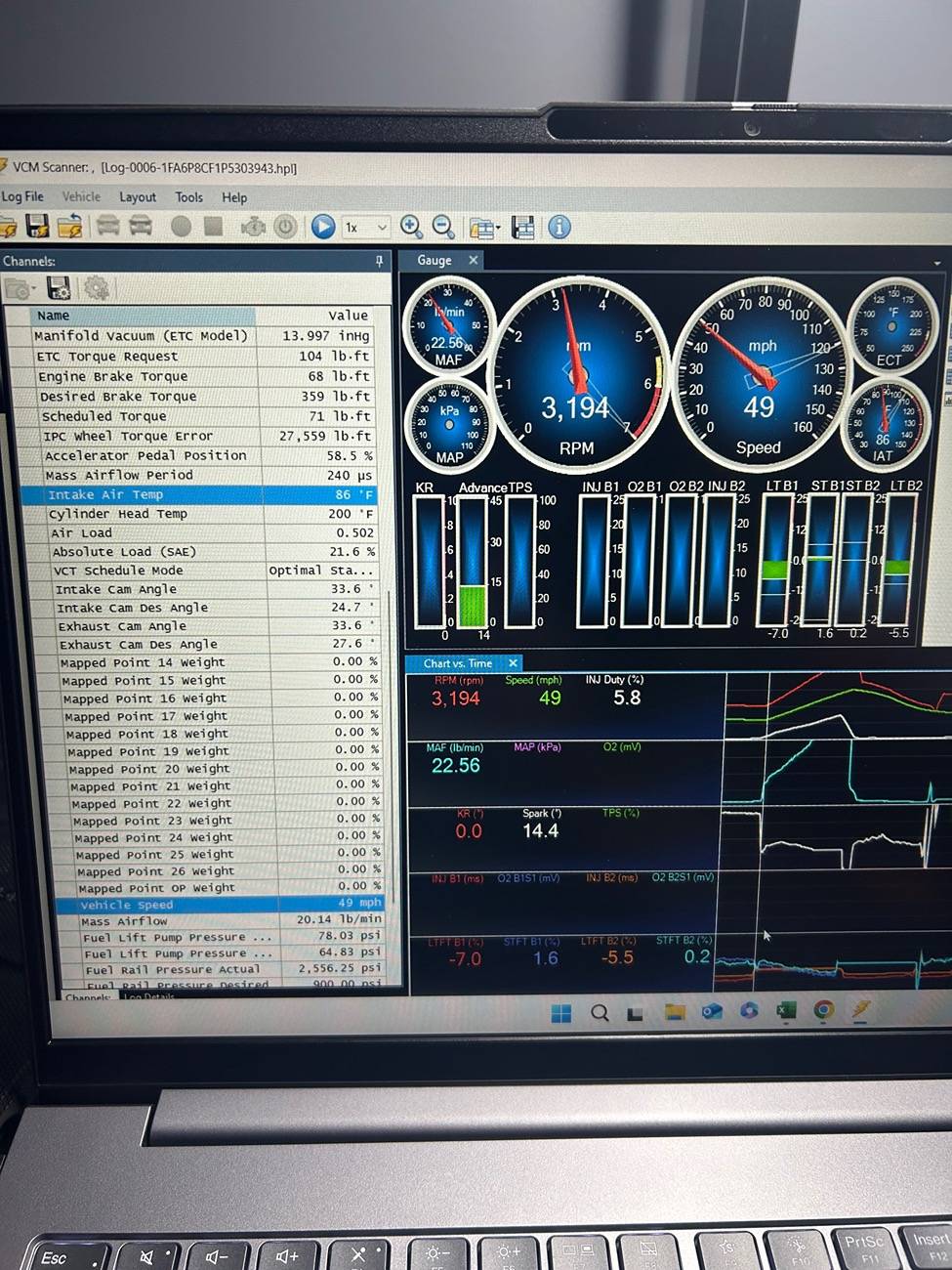The image size is (952, 1270).
Task: Select the Accelerator Pedal Position row
Action: (209, 455)
